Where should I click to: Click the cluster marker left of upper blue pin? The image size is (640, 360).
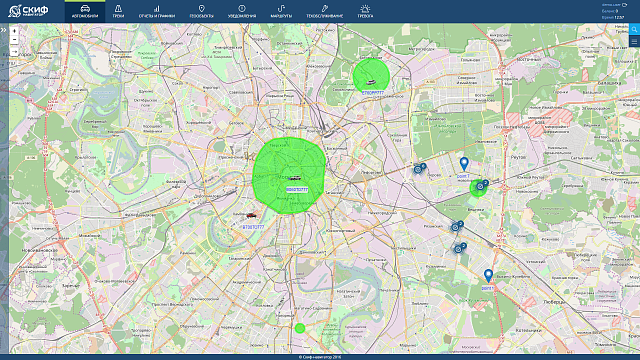tap(419, 169)
